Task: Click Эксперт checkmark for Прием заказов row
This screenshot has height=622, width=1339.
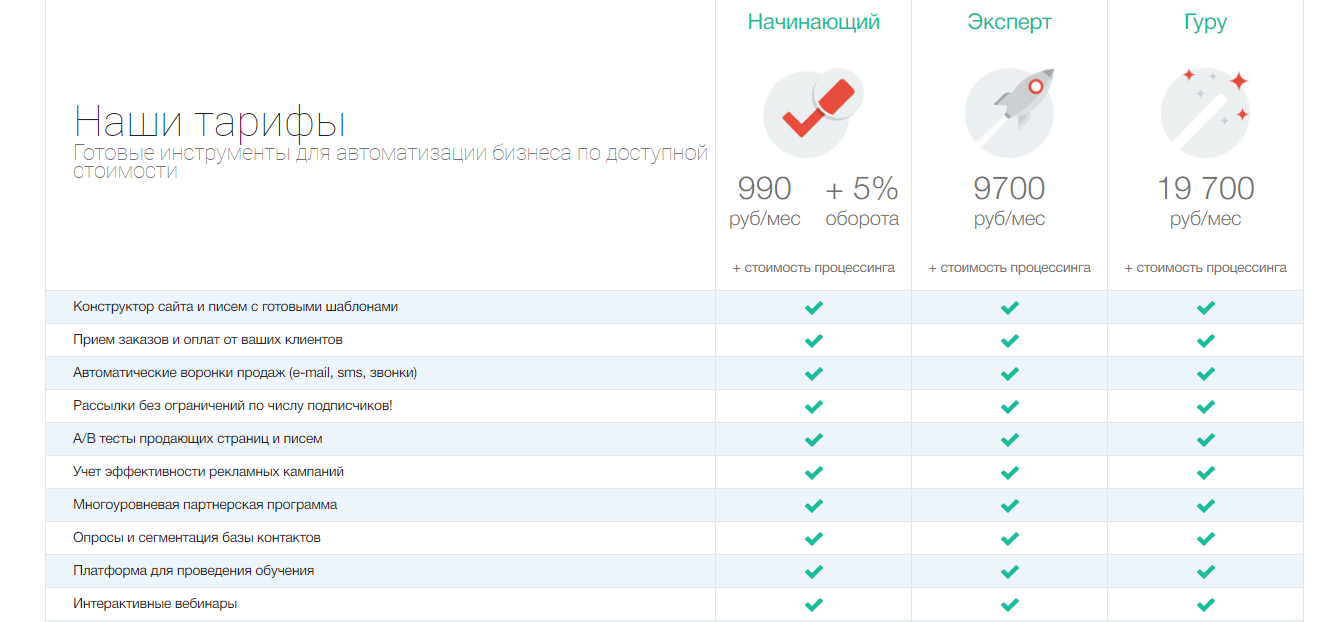Action: (1009, 340)
